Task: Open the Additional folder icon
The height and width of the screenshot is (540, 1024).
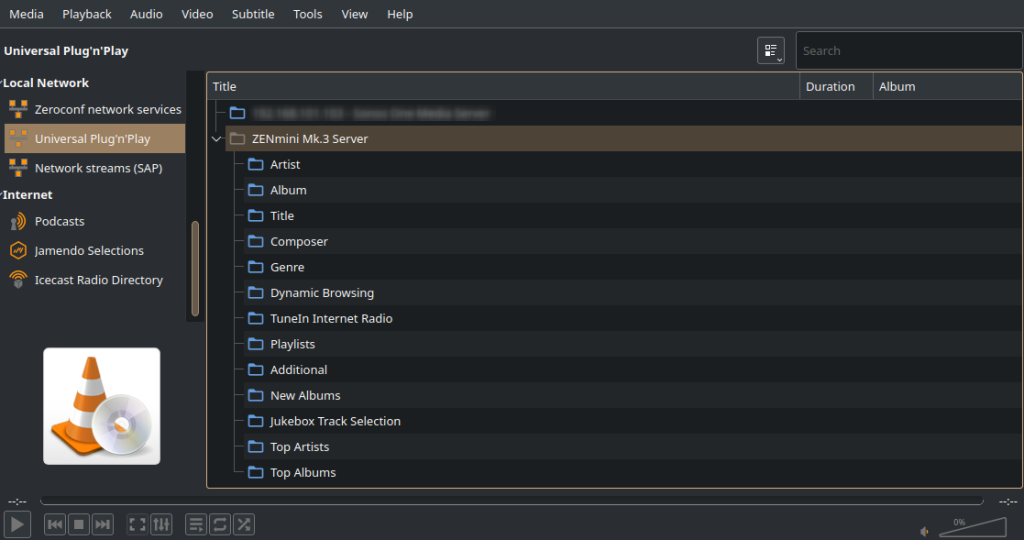Action: [x=256, y=370]
